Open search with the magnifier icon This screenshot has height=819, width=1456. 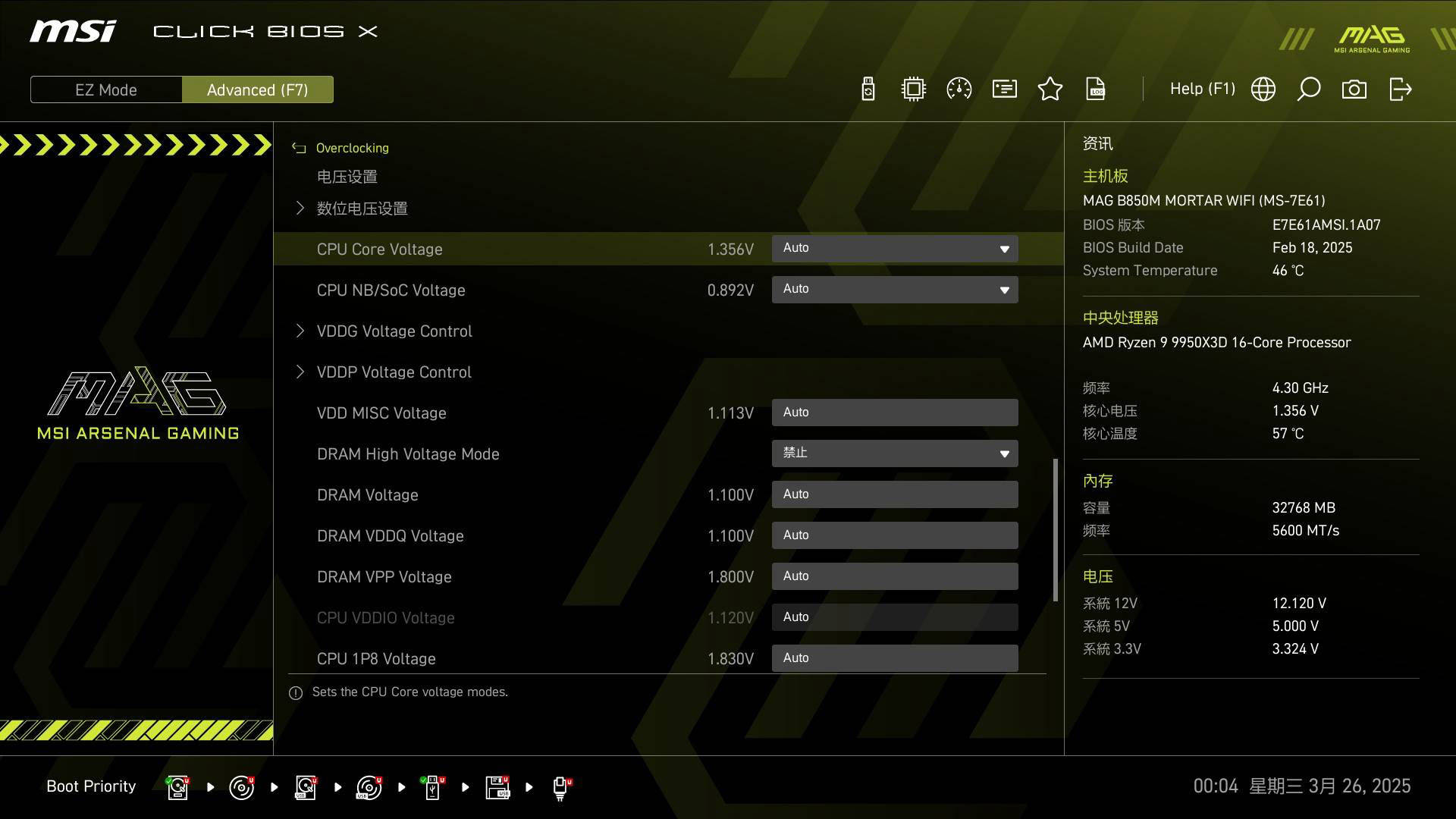pos(1309,89)
